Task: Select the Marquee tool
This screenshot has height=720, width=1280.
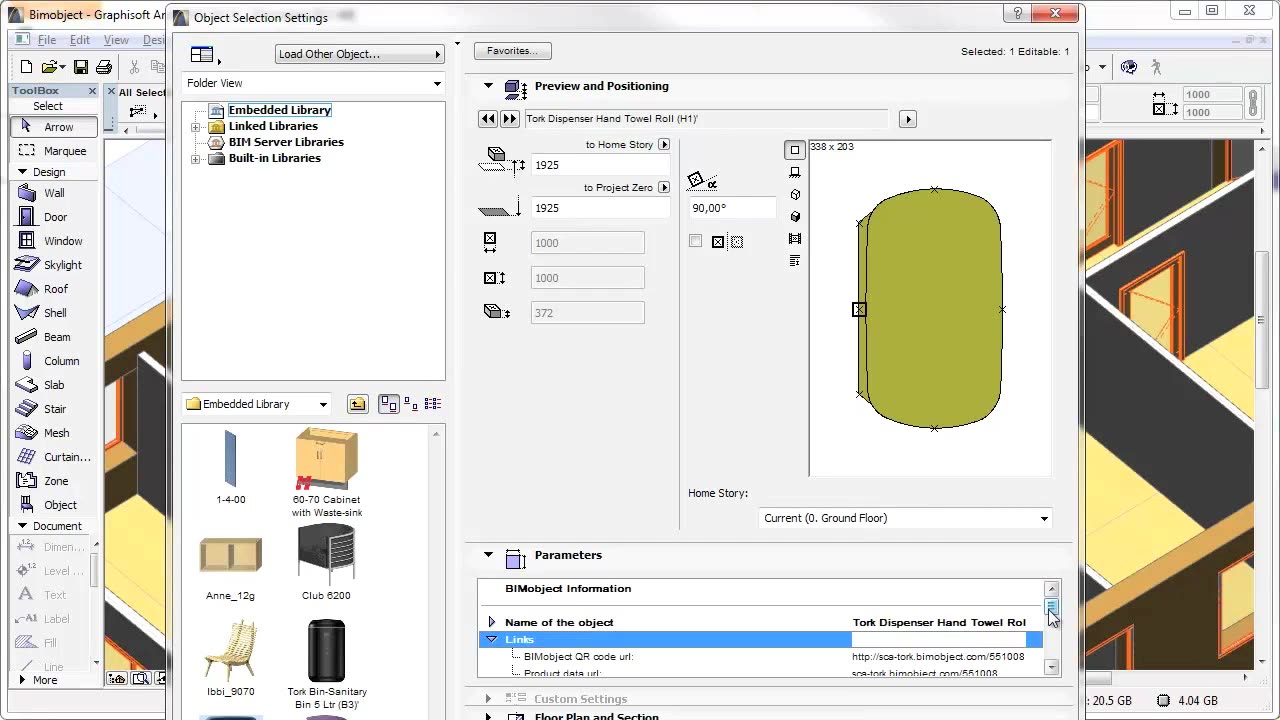Action: point(55,151)
